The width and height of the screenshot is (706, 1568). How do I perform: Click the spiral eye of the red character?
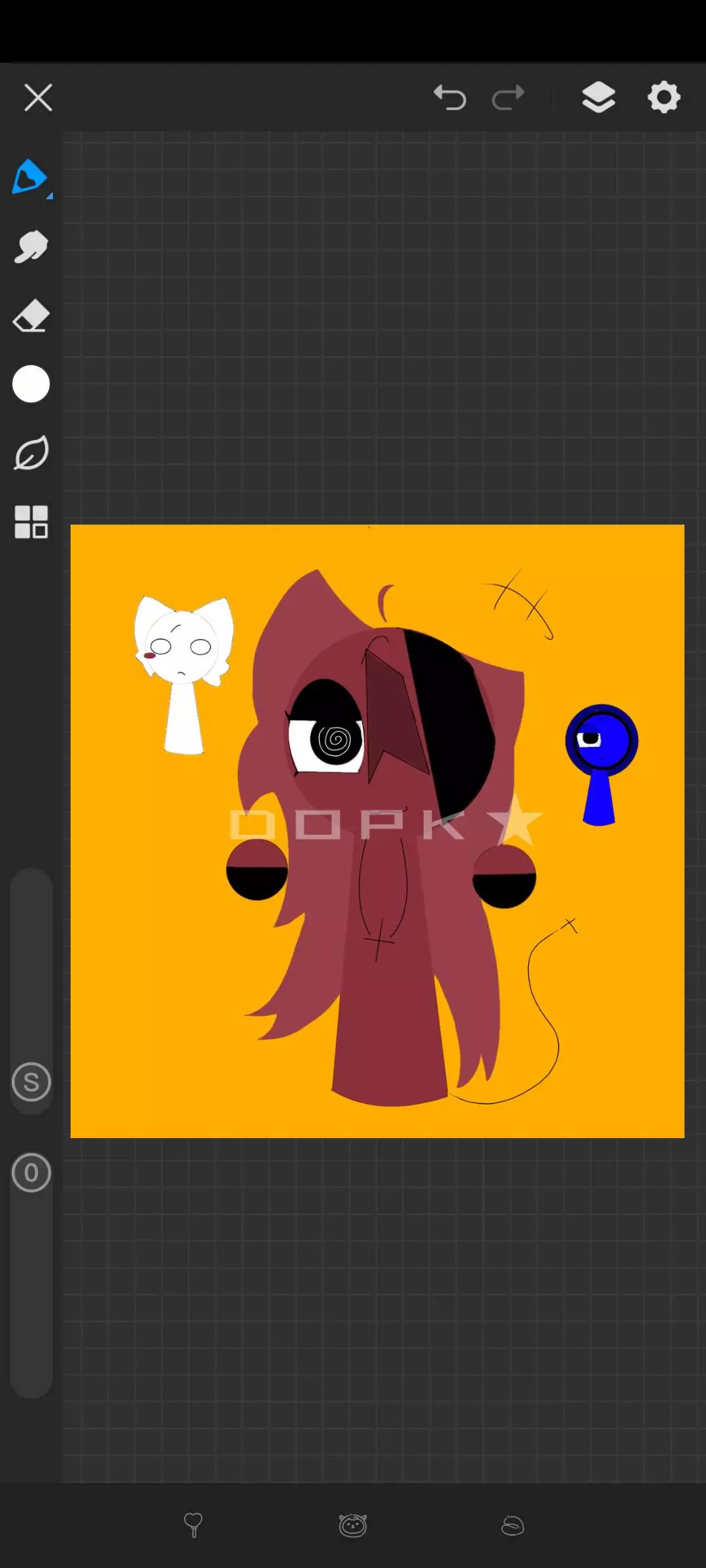tap(335, 740)
